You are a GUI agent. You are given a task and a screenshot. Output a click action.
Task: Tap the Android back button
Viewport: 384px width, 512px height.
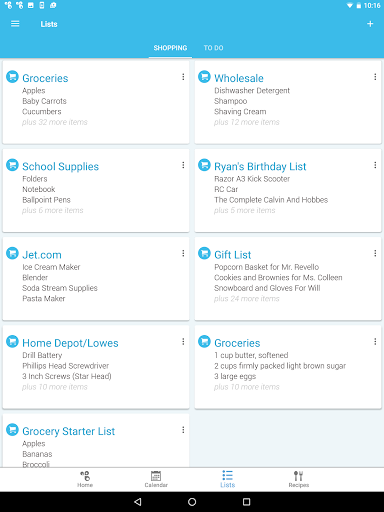[x=138, y=502]
